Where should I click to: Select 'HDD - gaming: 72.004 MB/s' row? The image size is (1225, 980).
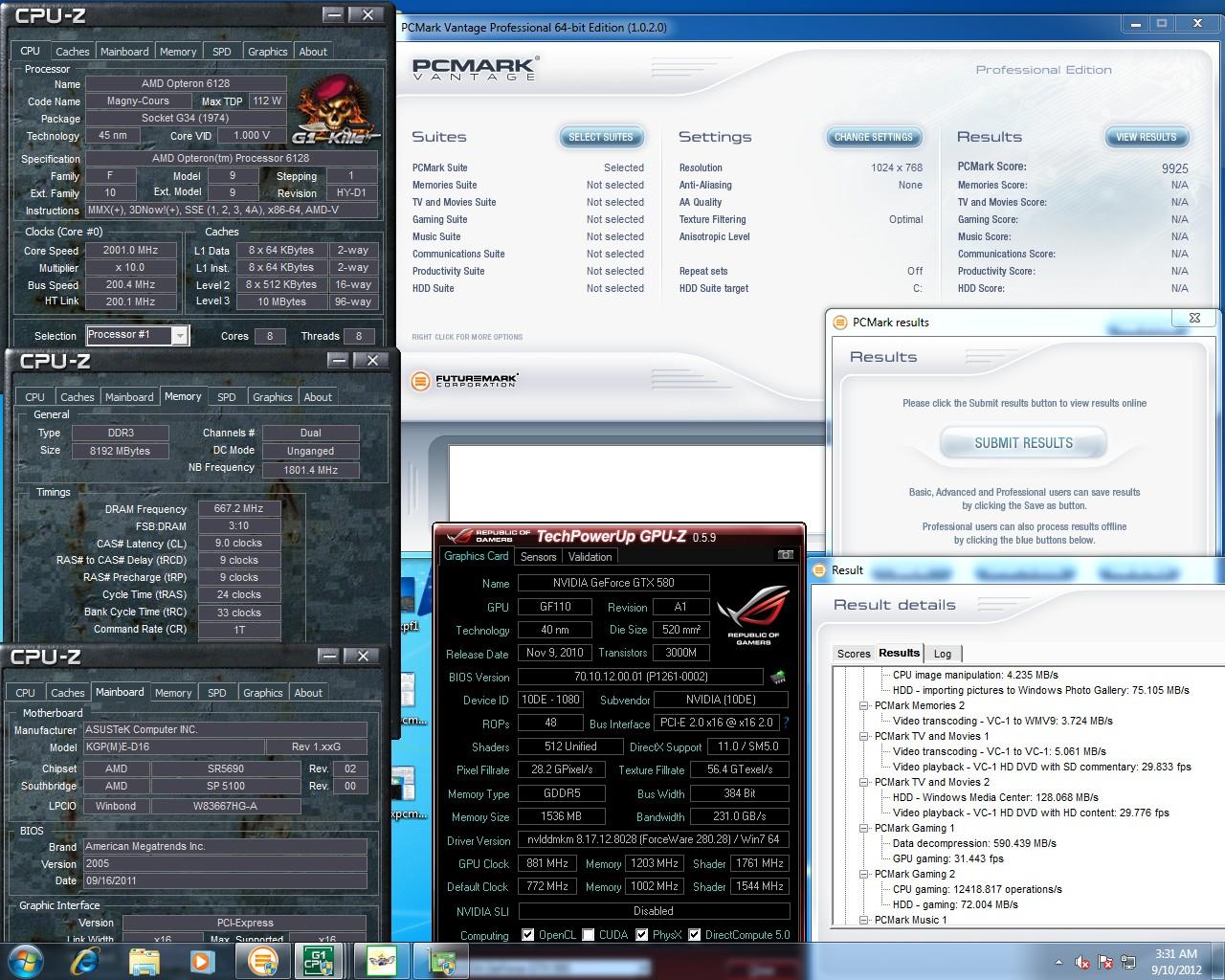pyautogui.click(x=955, y=904)
